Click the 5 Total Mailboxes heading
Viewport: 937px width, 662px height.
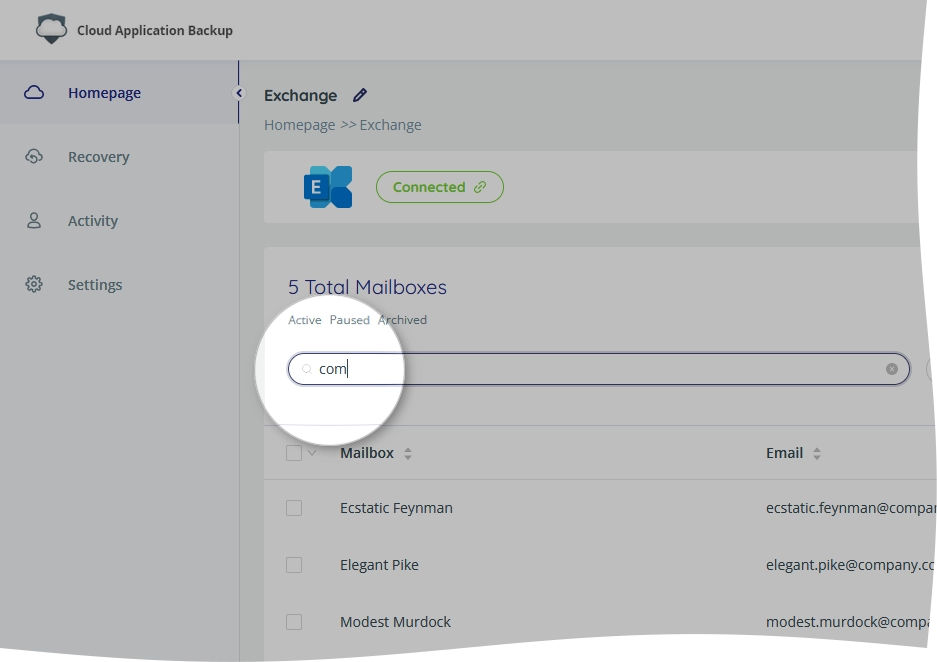368,287
